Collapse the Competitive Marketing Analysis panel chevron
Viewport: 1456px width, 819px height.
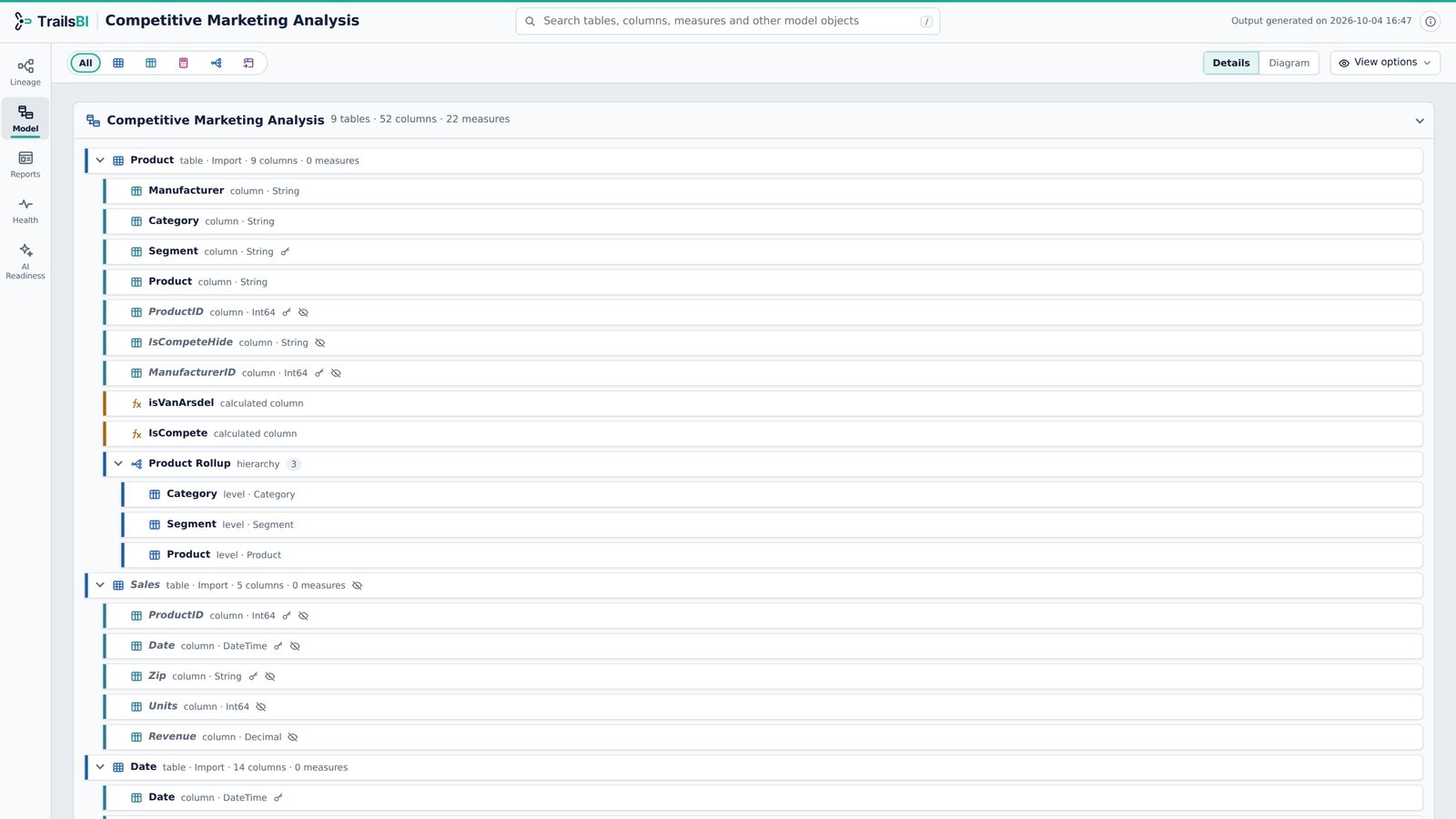click(1420, 121)
